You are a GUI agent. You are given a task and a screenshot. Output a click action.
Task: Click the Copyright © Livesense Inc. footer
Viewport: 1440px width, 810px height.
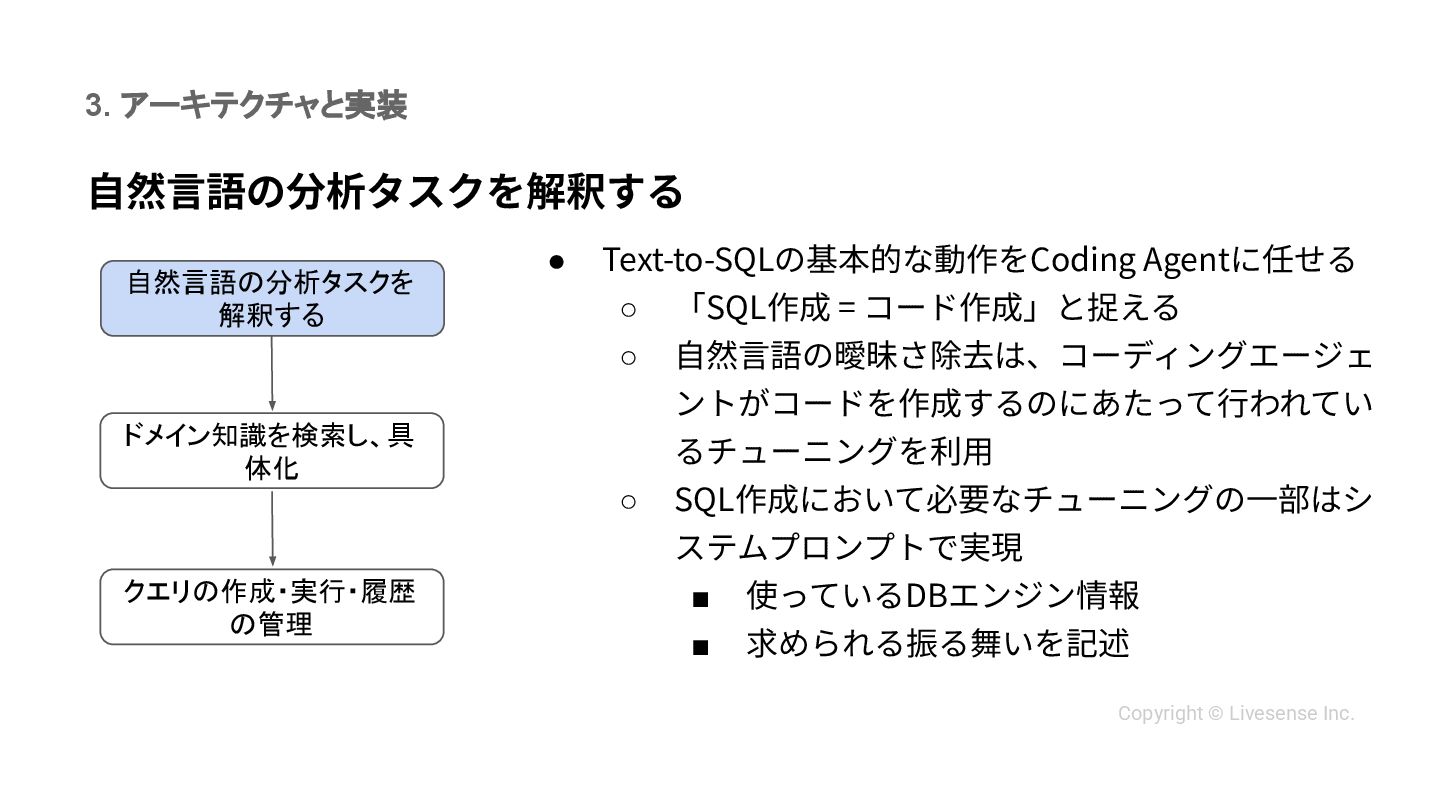tap(1235, 714)
